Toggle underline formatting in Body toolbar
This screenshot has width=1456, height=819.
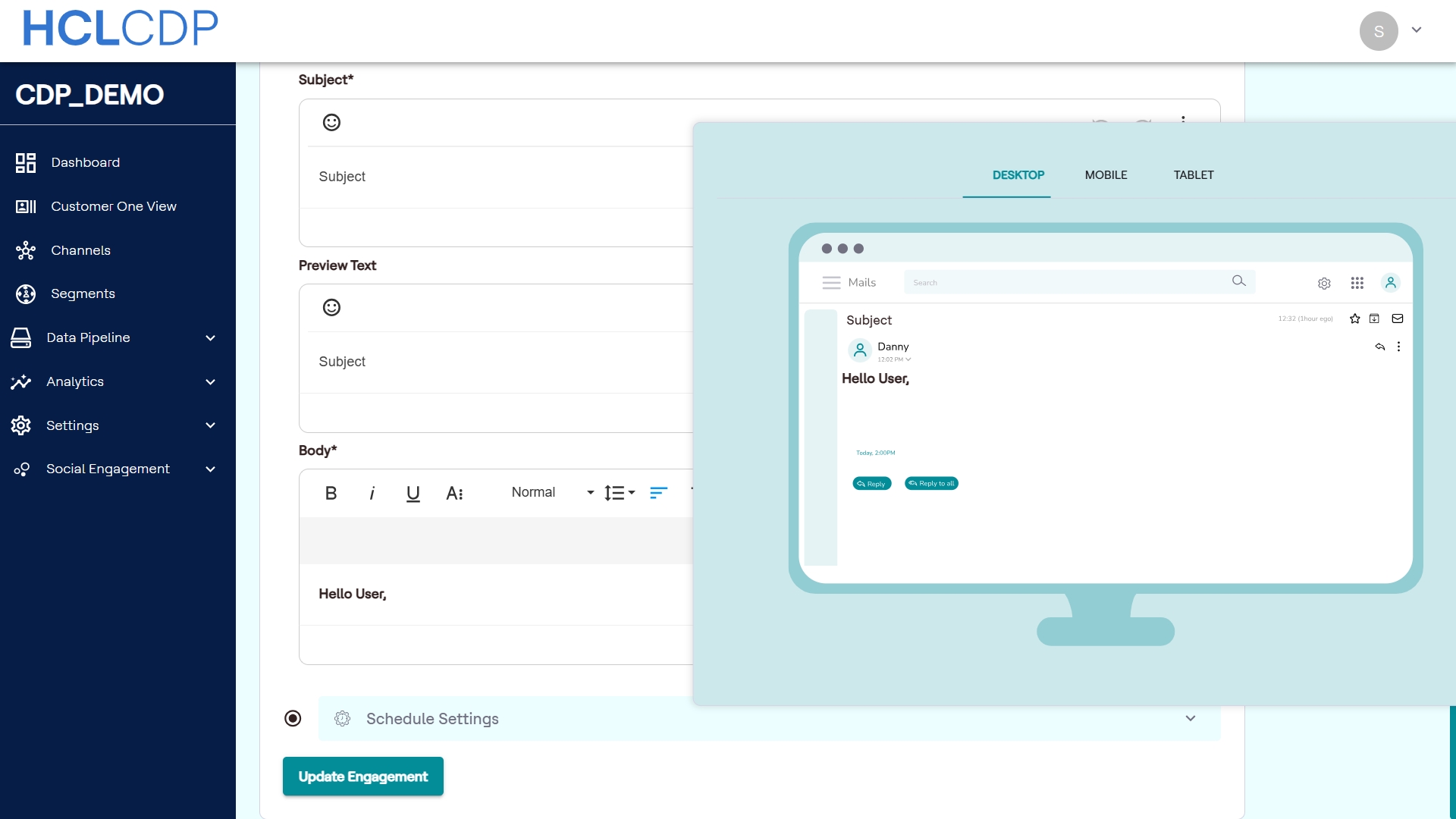[x=413, y=493]
